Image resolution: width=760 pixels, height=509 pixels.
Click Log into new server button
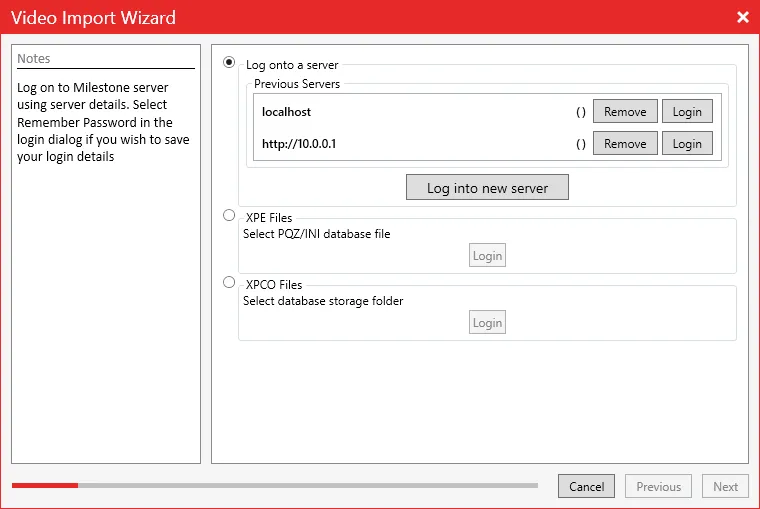pyautogui.click(x=487, y=188)
